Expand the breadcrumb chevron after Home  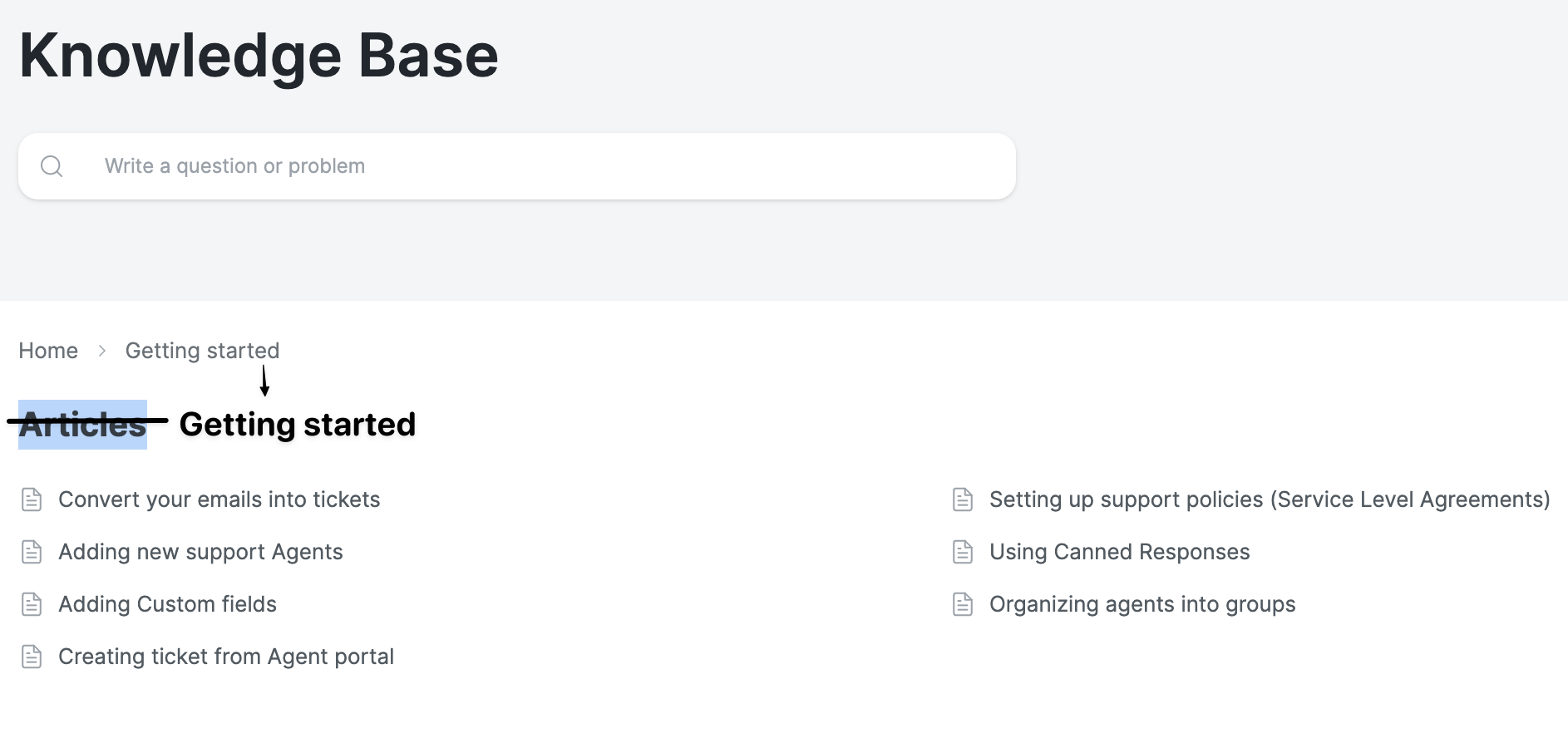click(101, 351)
